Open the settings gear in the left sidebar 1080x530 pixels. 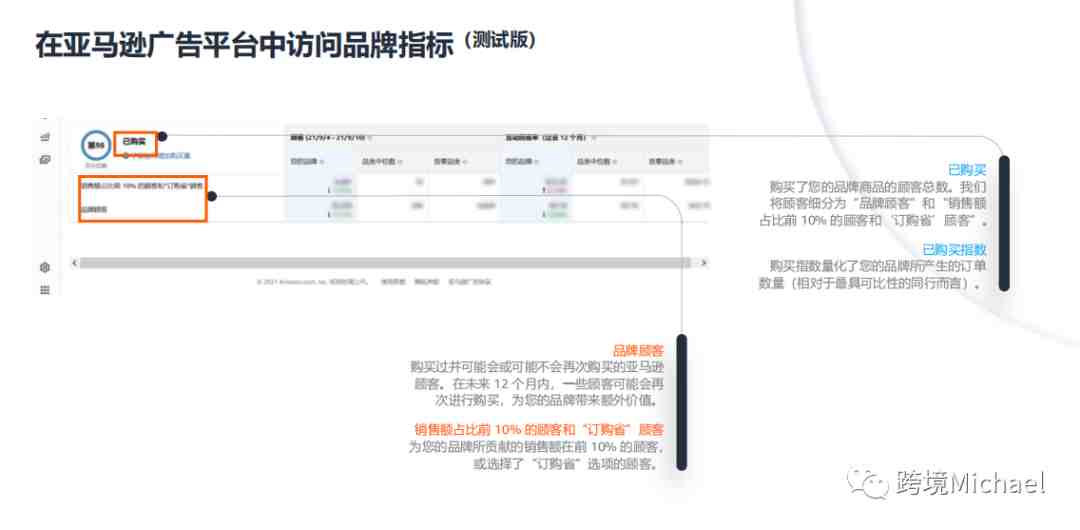[x=45, y=267]
